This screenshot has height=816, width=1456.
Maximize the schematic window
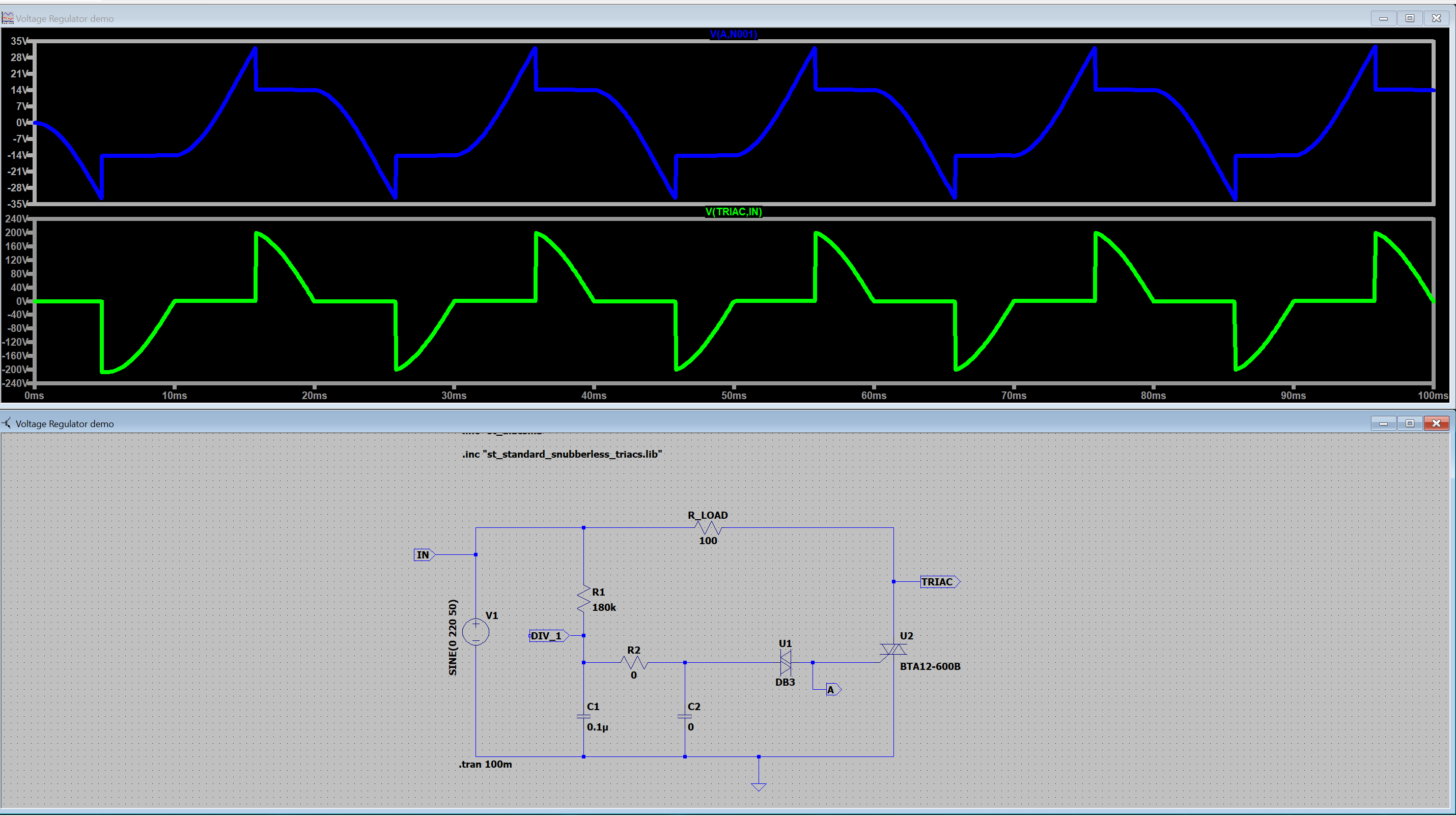coord(1410,423)
